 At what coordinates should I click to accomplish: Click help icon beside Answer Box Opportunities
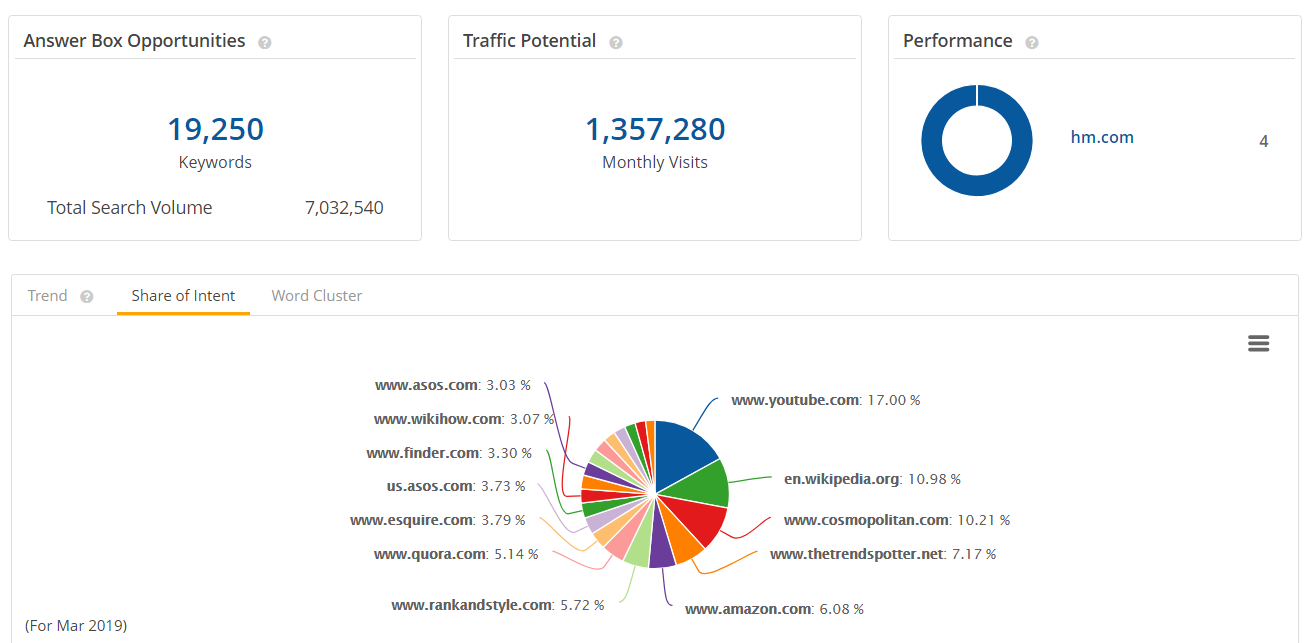[x=265, y=43]
